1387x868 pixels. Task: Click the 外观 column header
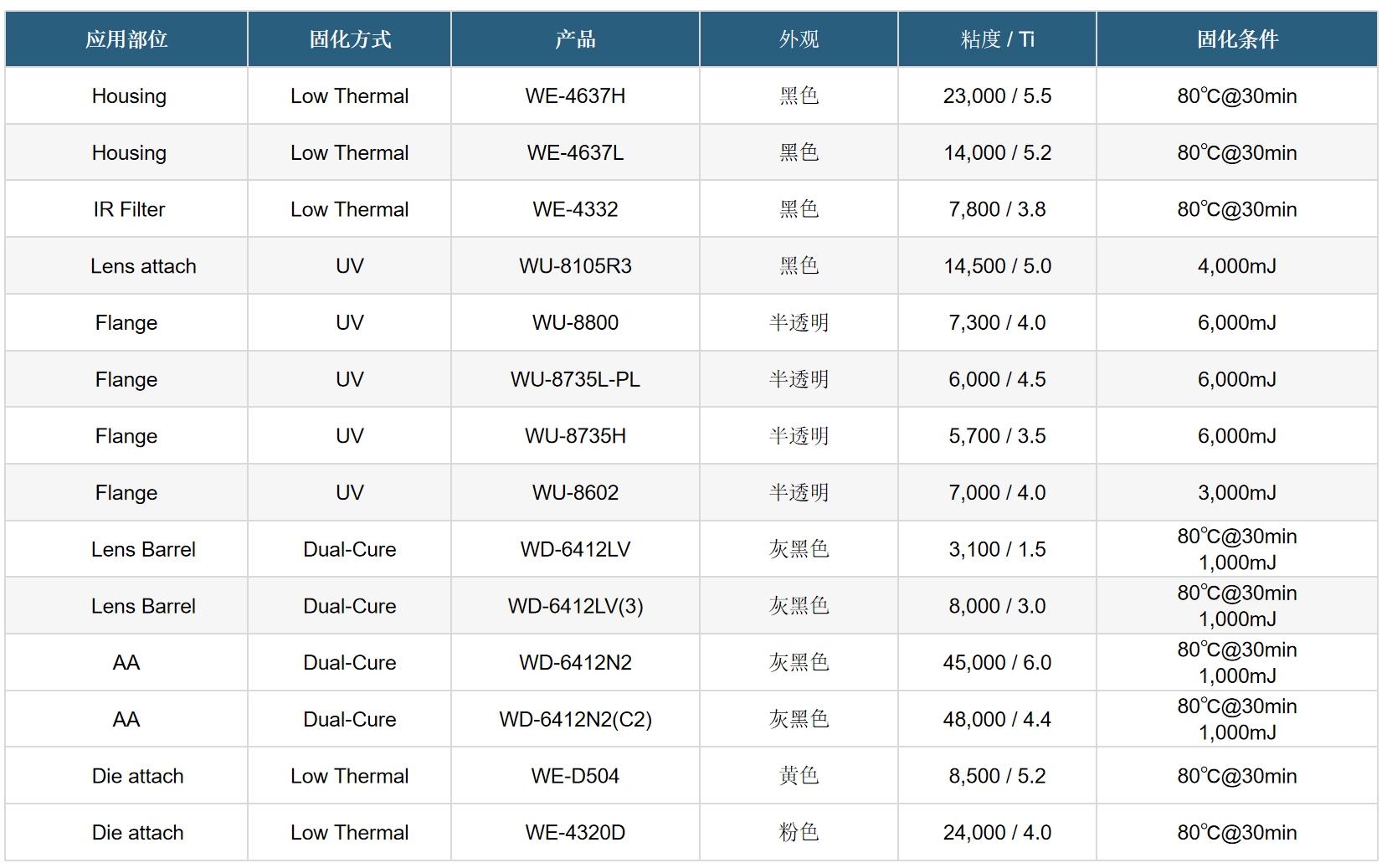pyautogui.click(x=799, y=39)
